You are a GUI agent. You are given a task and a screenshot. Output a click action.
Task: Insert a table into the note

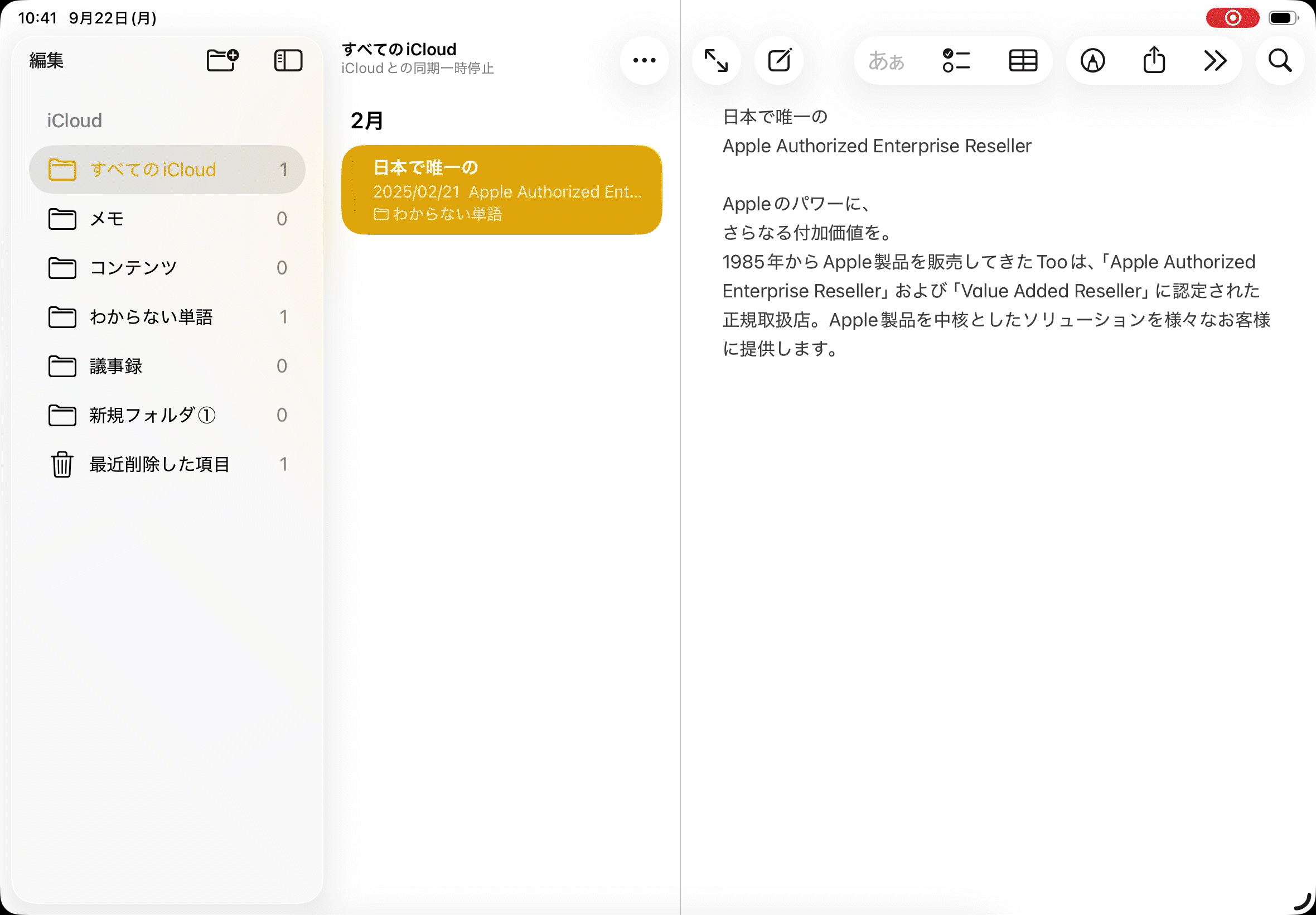[x=1023, y=60]
